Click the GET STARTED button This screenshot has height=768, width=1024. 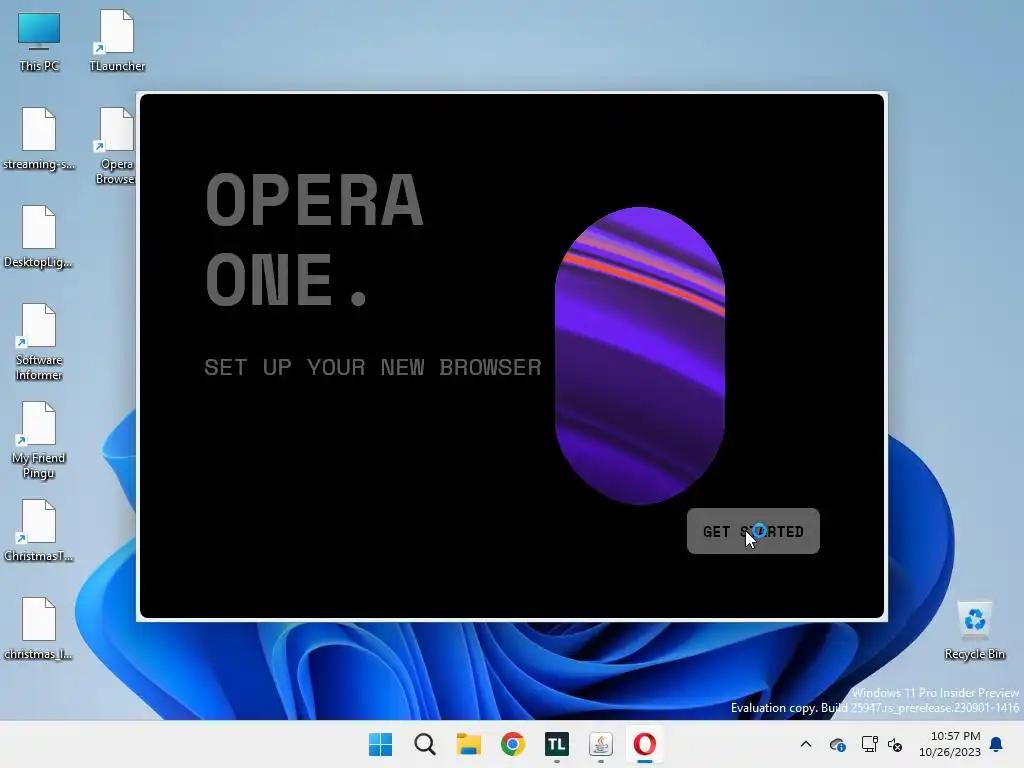pos(753,531)
